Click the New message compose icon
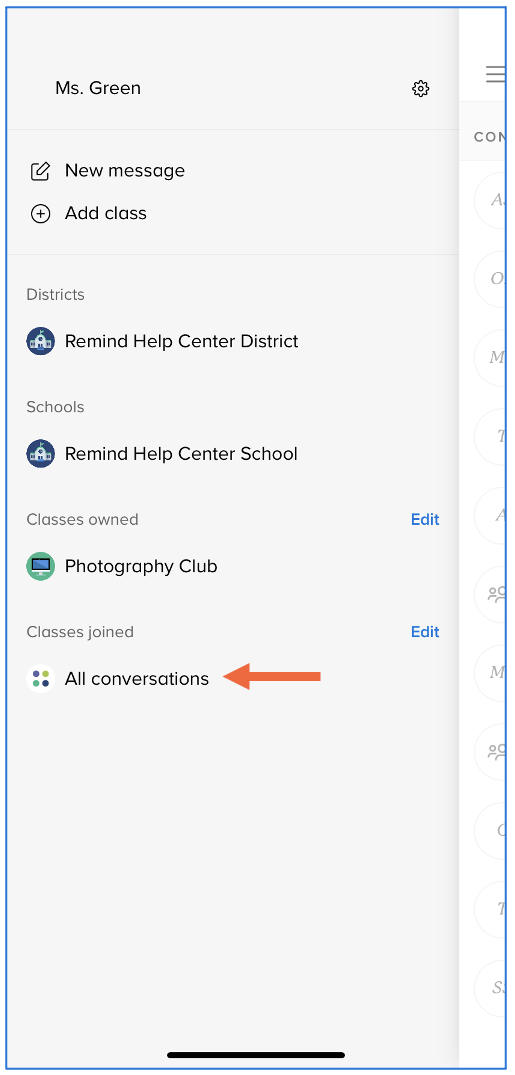 [40, 171]
